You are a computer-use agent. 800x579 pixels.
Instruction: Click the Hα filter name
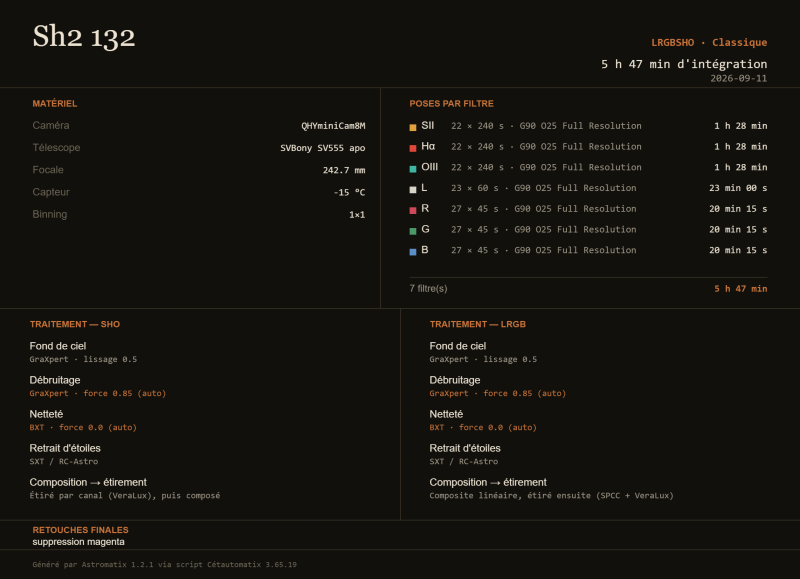tap(428, 146)
